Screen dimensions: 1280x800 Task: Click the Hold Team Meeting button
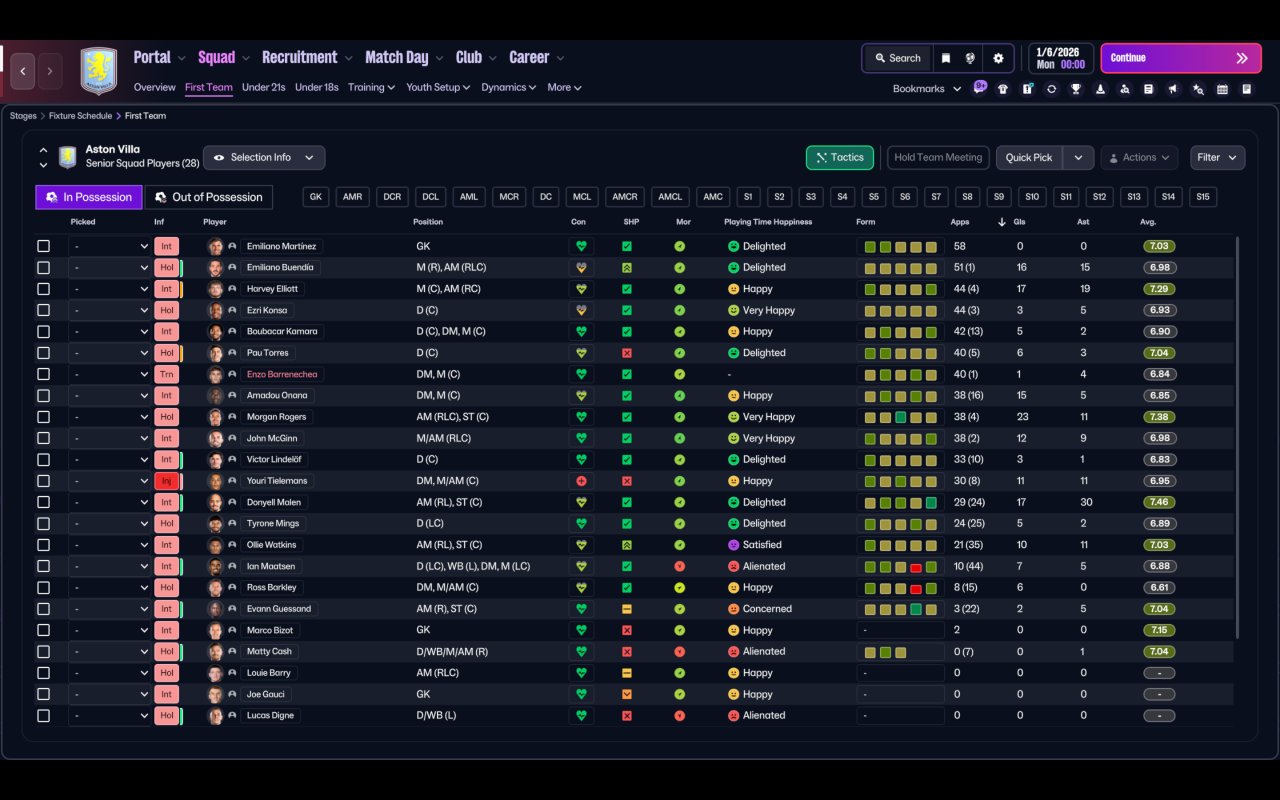[x=938, y=158]
